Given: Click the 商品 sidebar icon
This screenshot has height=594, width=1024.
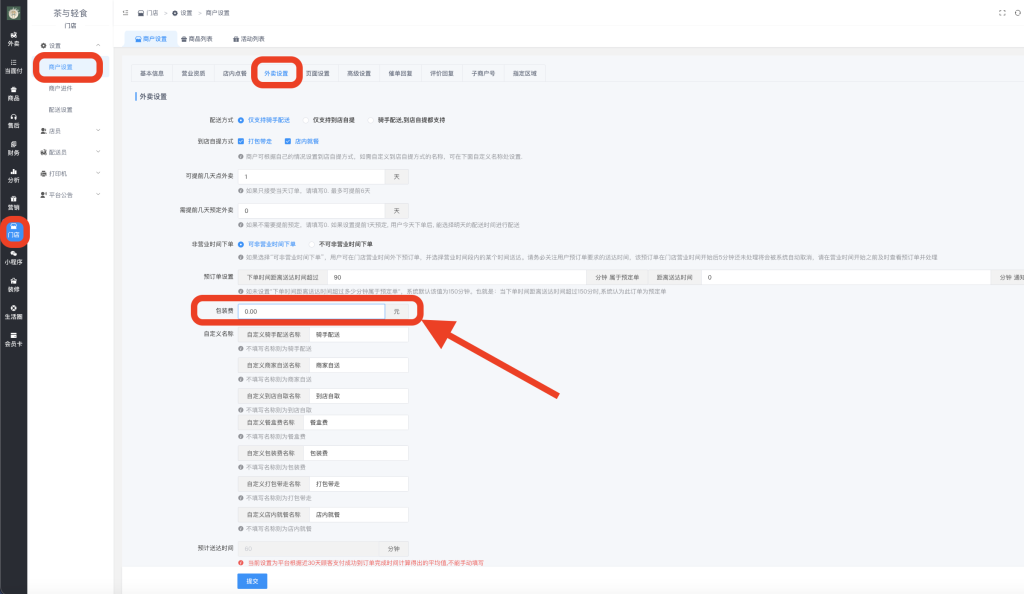Looking at the screenshot, I should (x=13, y=94).
